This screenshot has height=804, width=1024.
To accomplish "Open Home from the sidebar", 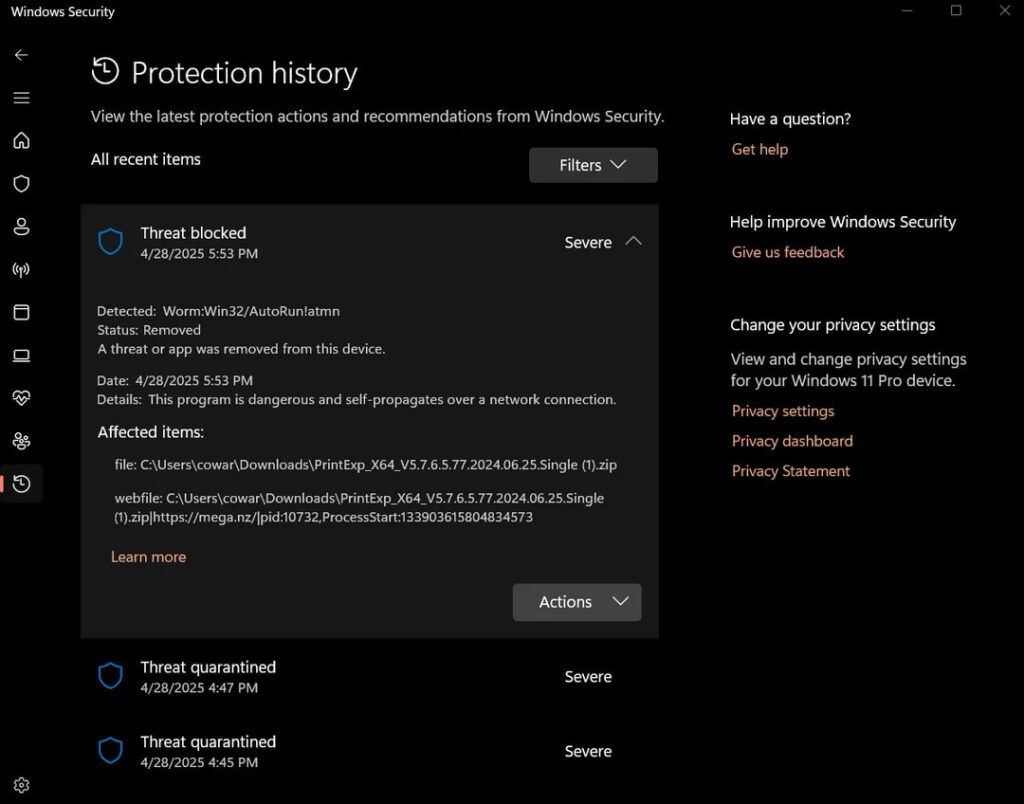I will 21,140.
